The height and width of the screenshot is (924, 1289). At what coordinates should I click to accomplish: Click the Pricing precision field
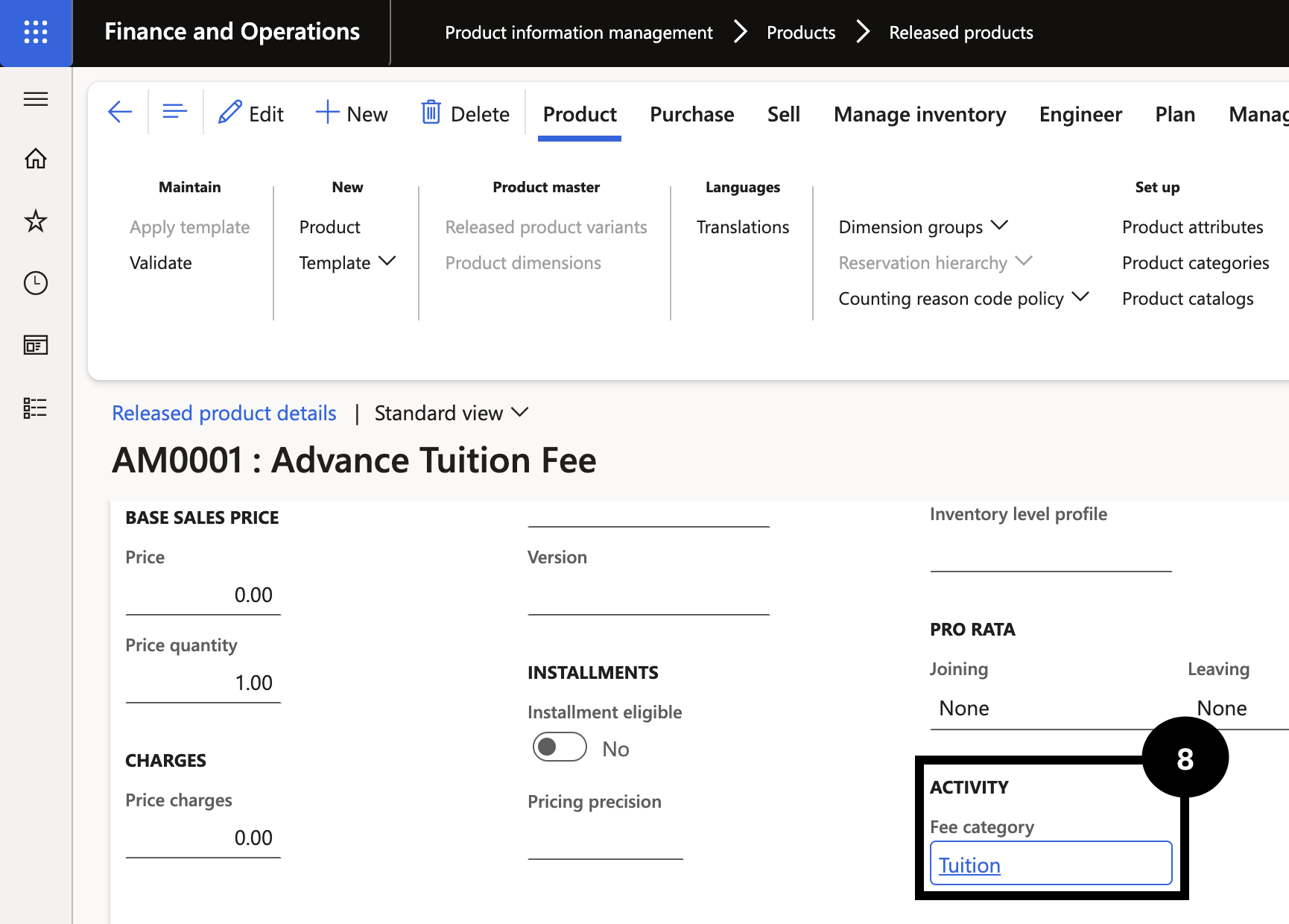[606, 840]
